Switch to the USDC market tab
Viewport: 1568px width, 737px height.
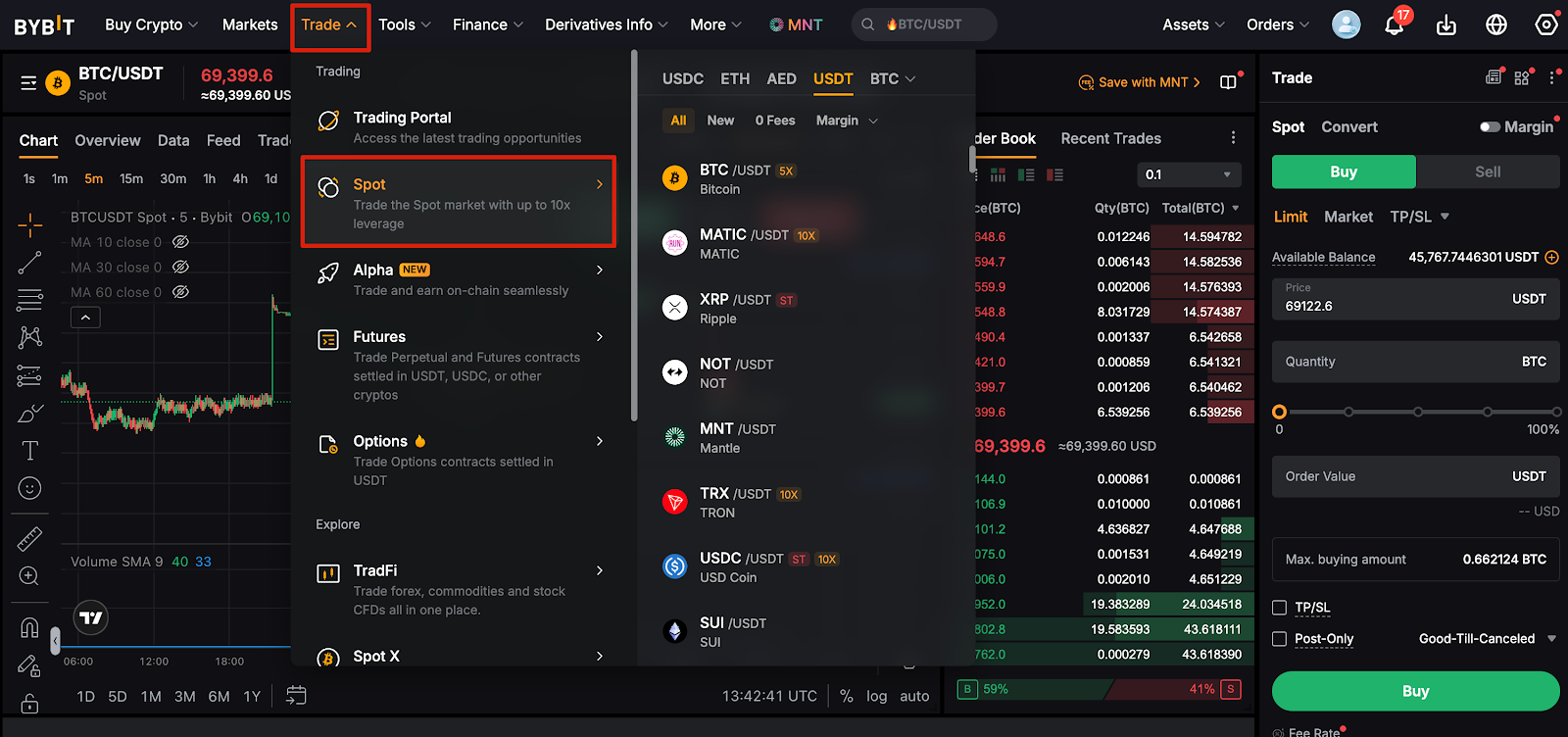coord(683,78)
